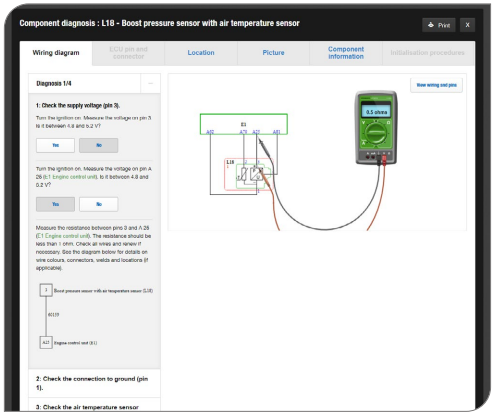496x413 pixels.
Task: Expand step 2: Check the connection to ground
Action: (94, 383)
